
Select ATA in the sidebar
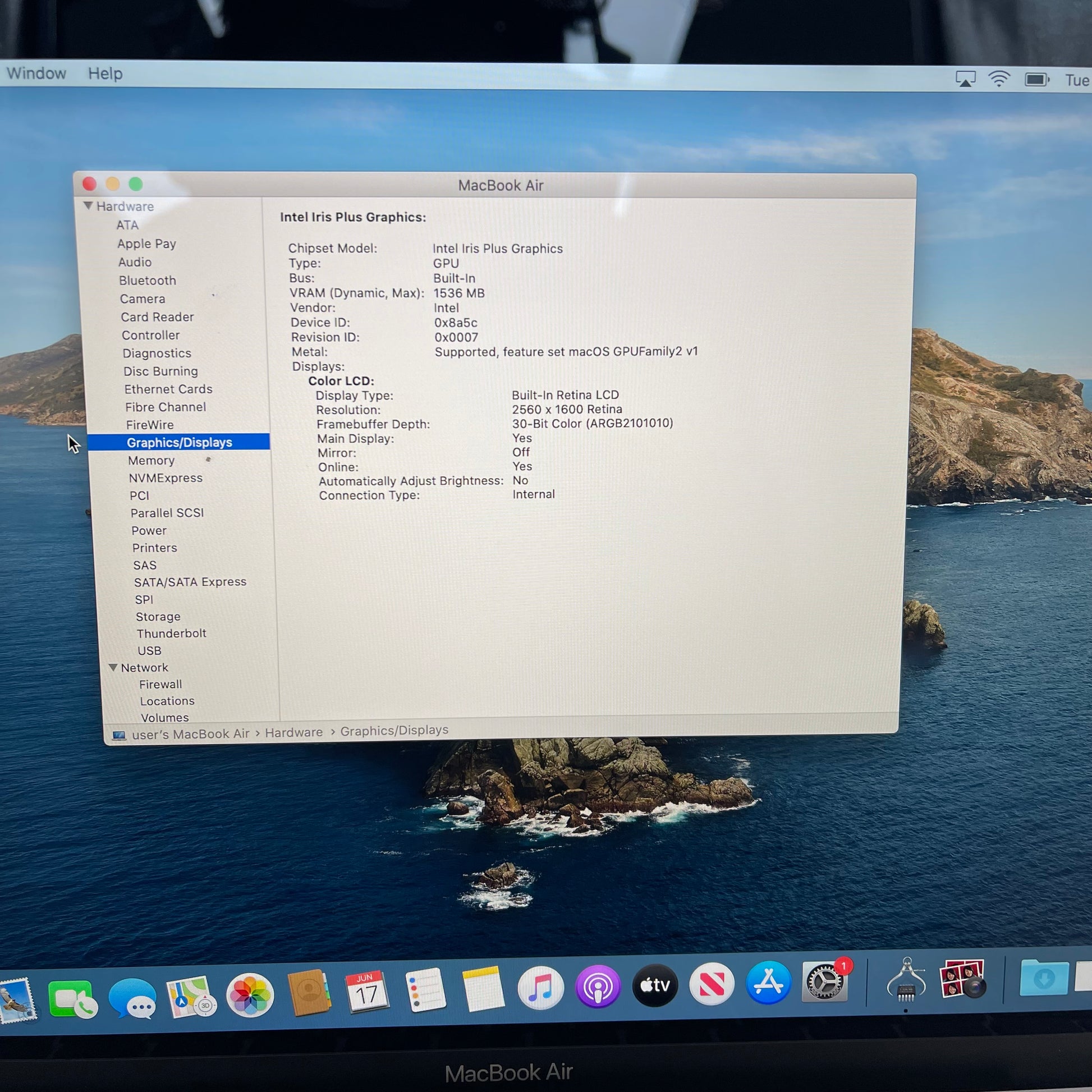[127, 225]
